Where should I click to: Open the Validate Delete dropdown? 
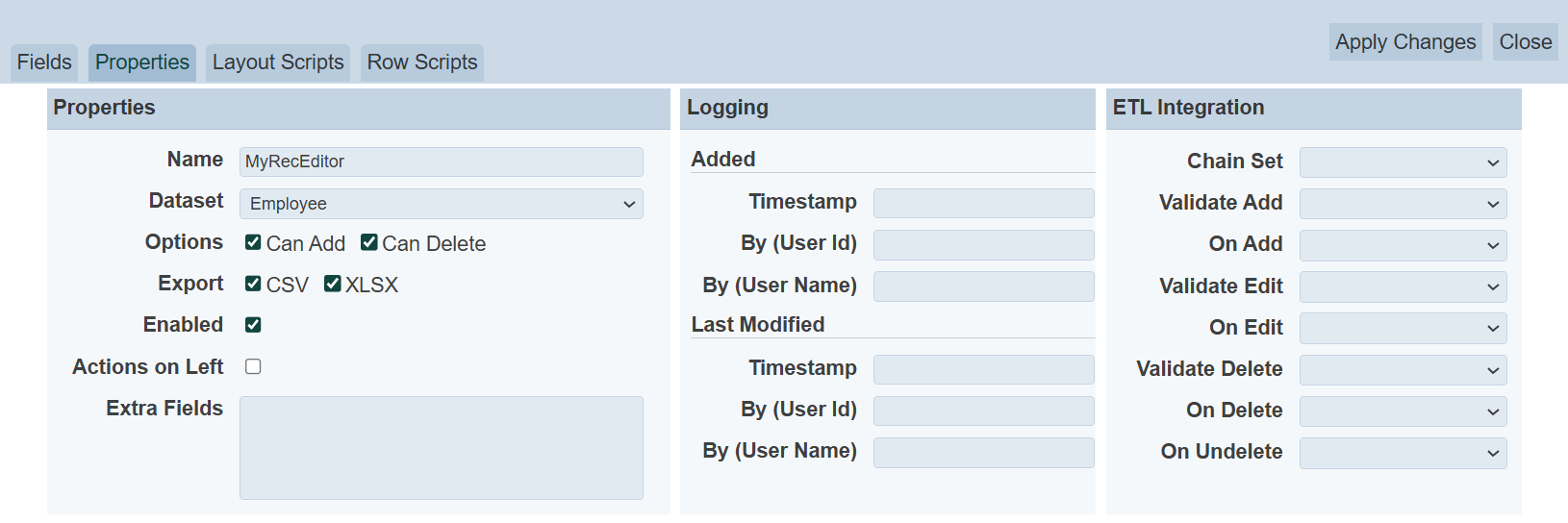click(1403, 370)
